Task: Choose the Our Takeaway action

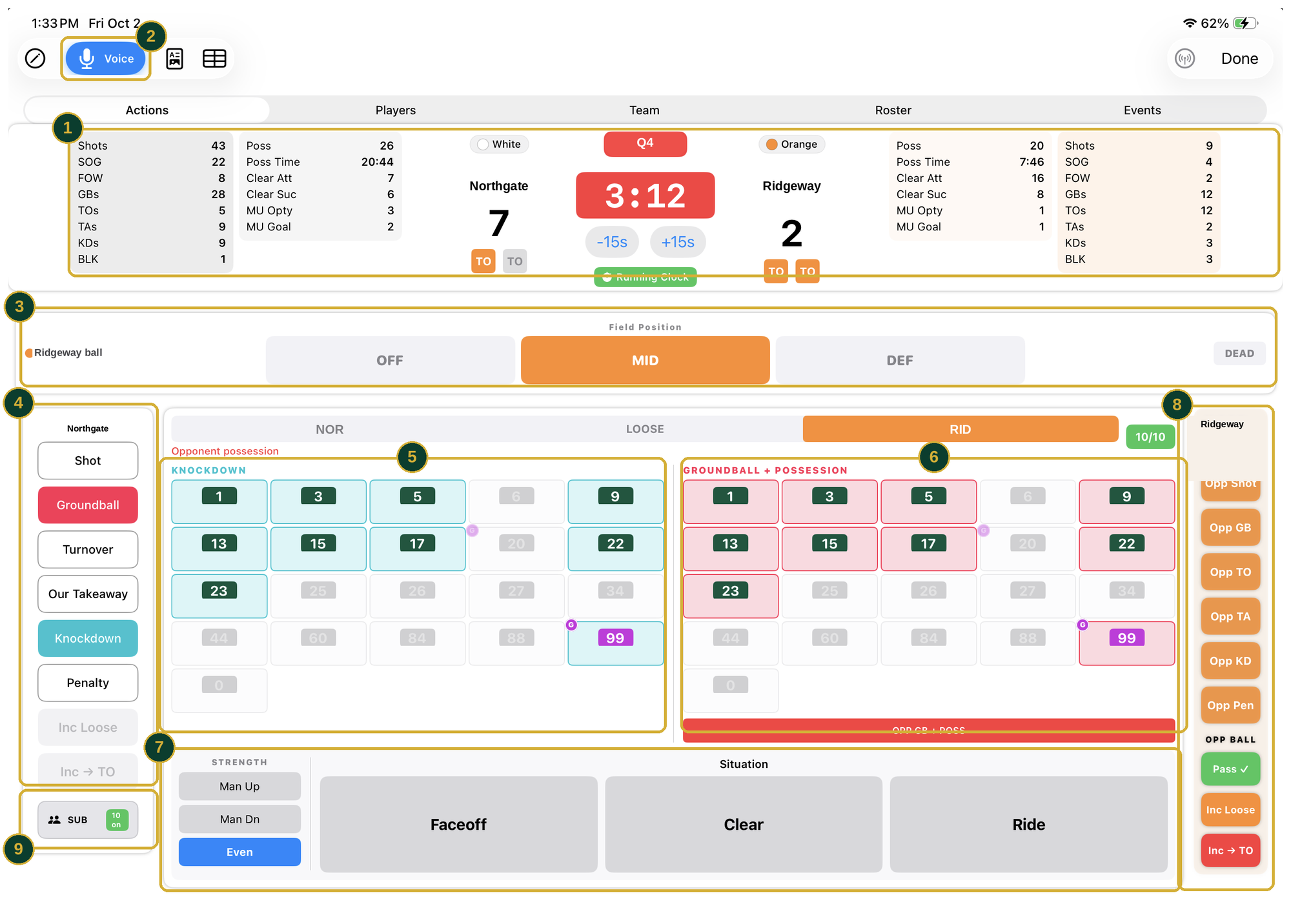Action: (88, 594)
